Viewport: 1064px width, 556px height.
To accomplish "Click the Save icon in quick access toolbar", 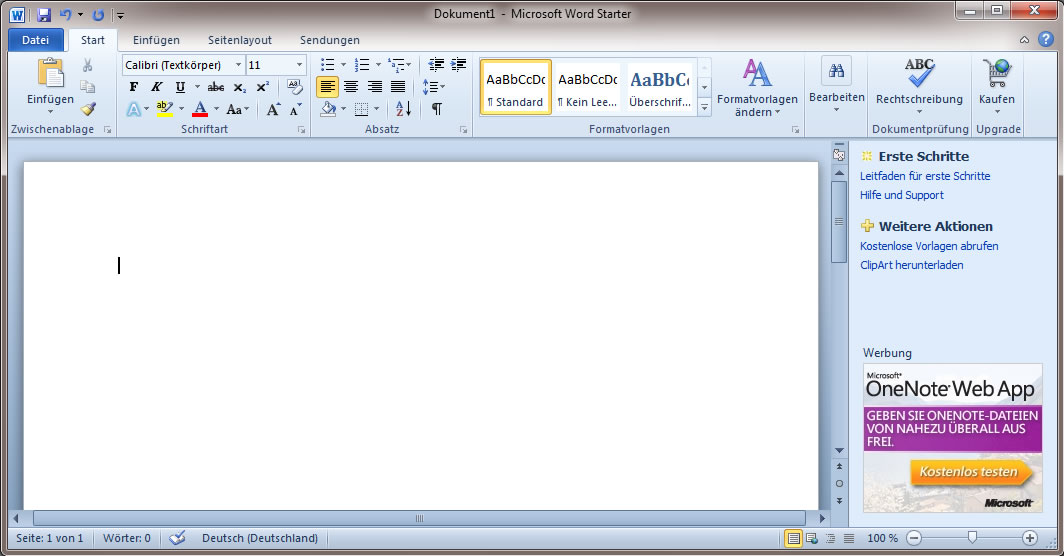I will pos(44,14).
